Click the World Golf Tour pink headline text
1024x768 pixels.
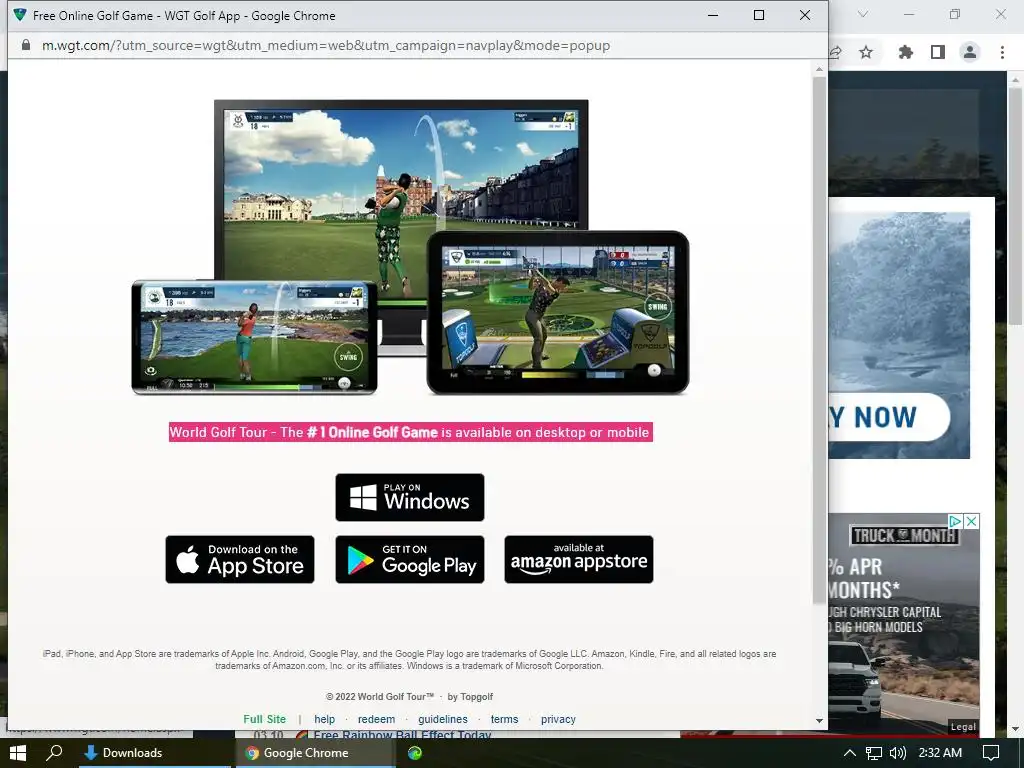click(410, 432)
